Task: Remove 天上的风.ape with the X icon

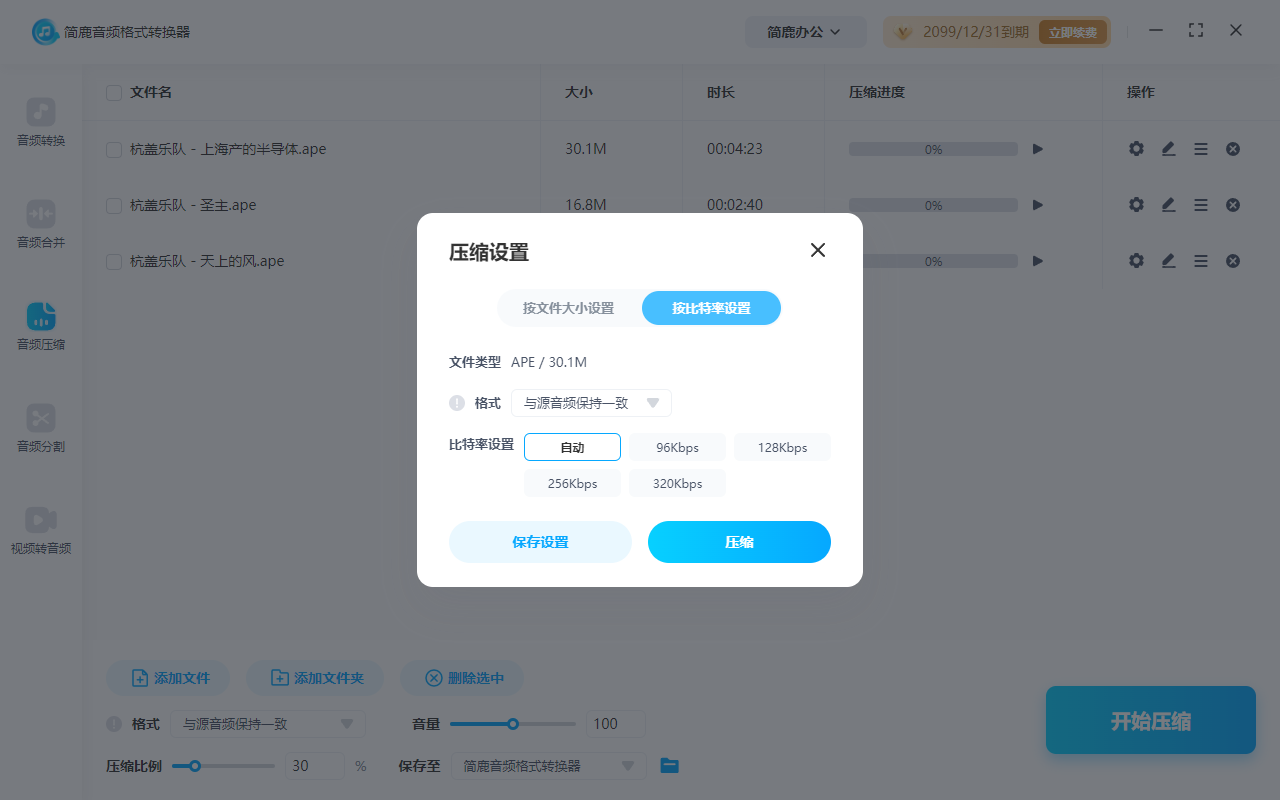Action: (x=1233, y=261)
